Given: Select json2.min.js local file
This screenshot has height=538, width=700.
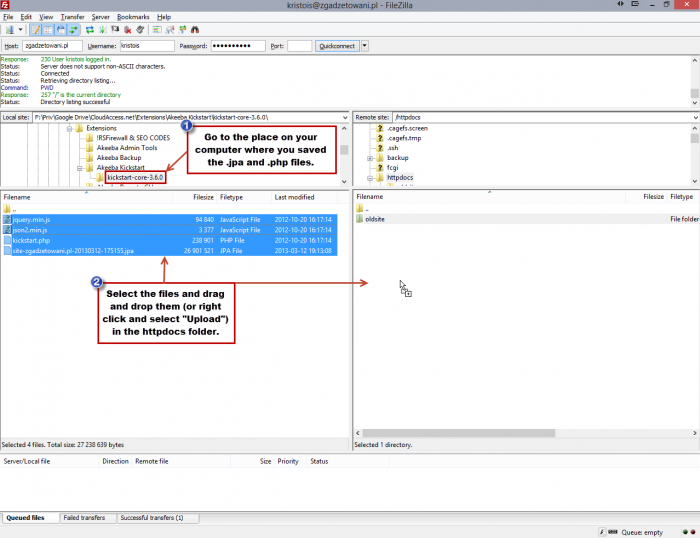Looking at the screenshot, I should (x=170, y=230).
